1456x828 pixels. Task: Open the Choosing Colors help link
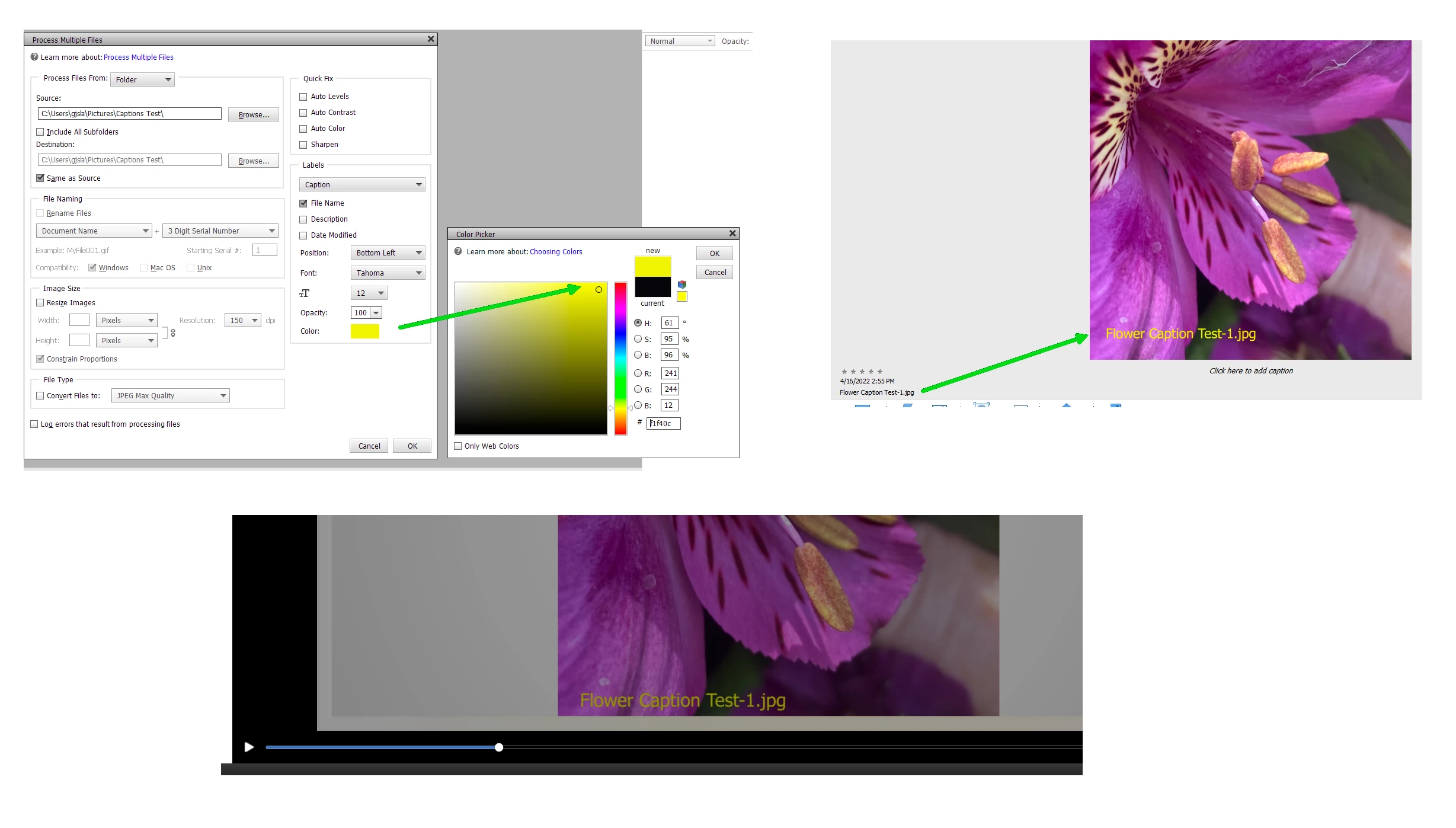click(555, 252)
